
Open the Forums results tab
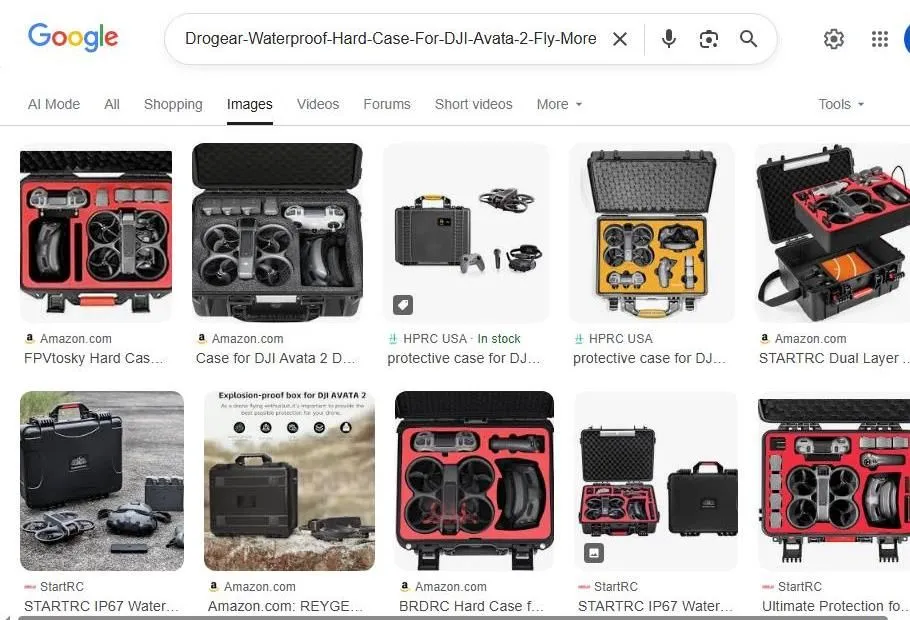point(386,104)
